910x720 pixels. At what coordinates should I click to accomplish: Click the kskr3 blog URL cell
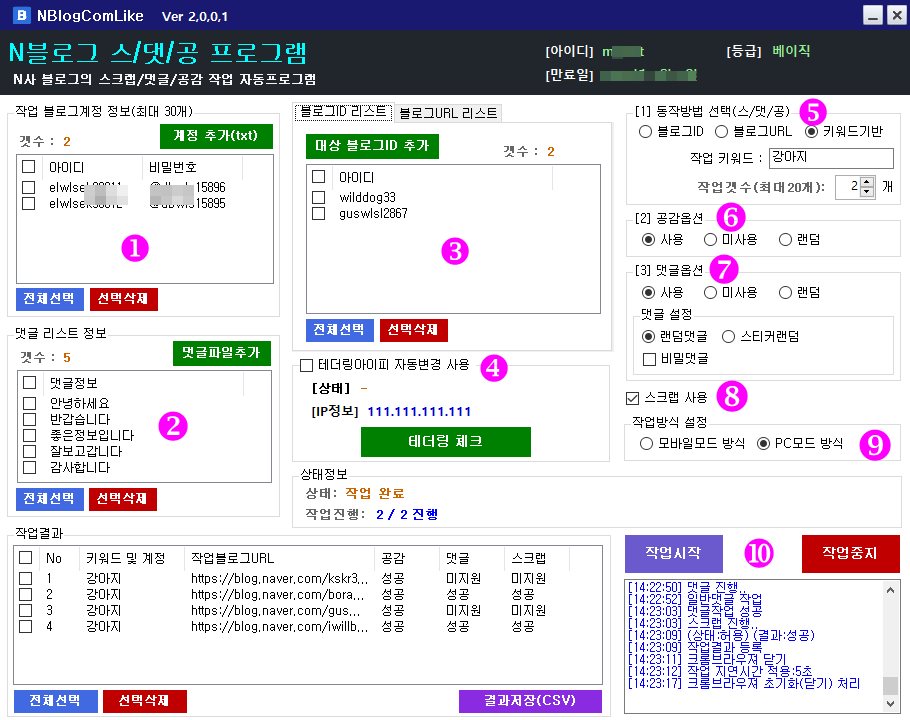point(279,578)
